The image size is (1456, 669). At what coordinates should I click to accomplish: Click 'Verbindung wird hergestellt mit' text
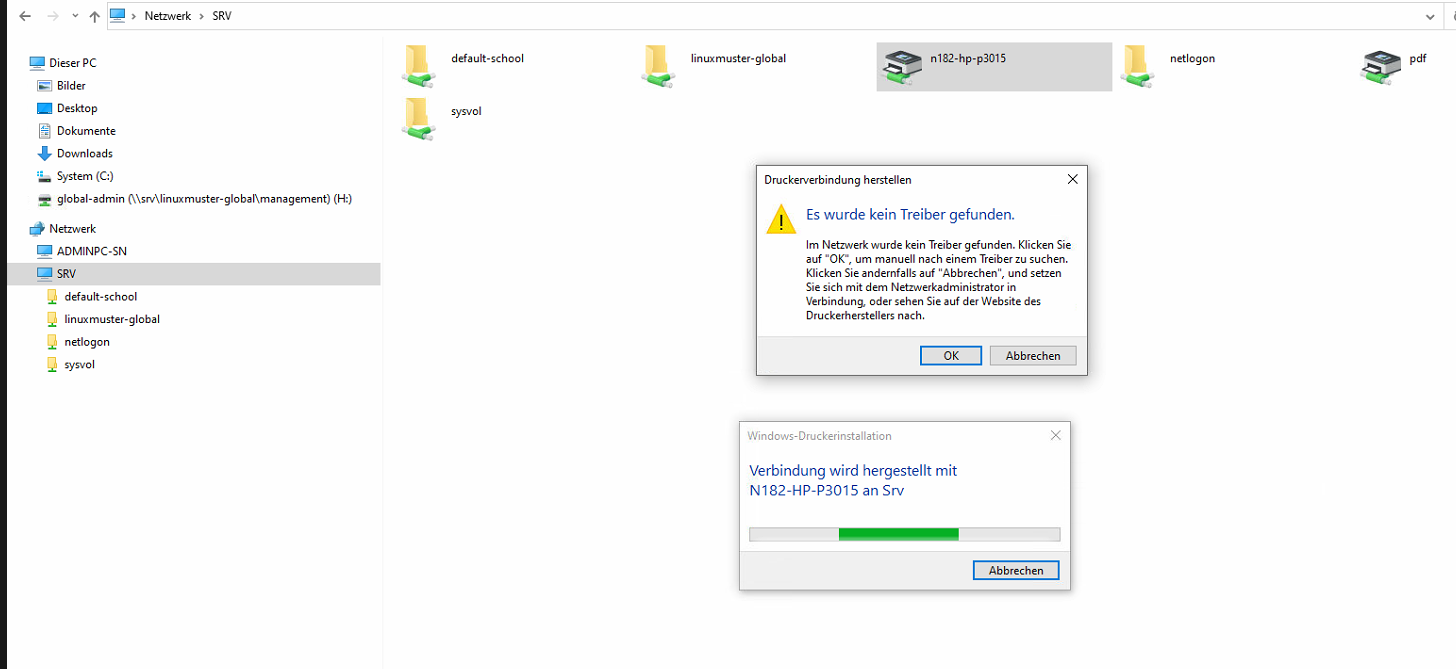click(x=853, y=470)
